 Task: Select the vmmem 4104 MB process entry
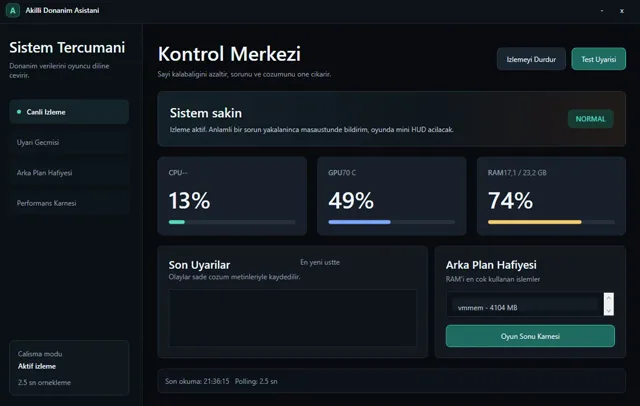coord(525,308)
